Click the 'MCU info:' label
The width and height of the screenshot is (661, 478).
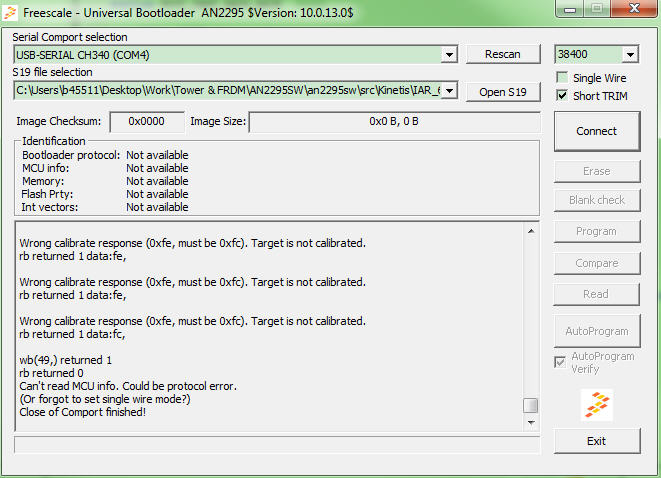click(x=46, y=168)
